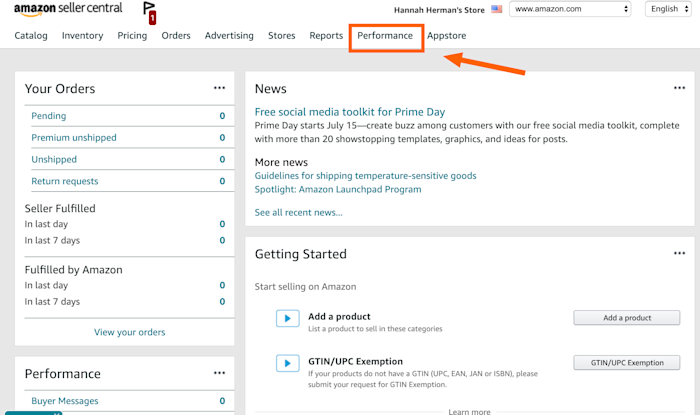Click Premium unshipped count 0
This screenshot has width=700, height=415.
[x=222, y=137]
